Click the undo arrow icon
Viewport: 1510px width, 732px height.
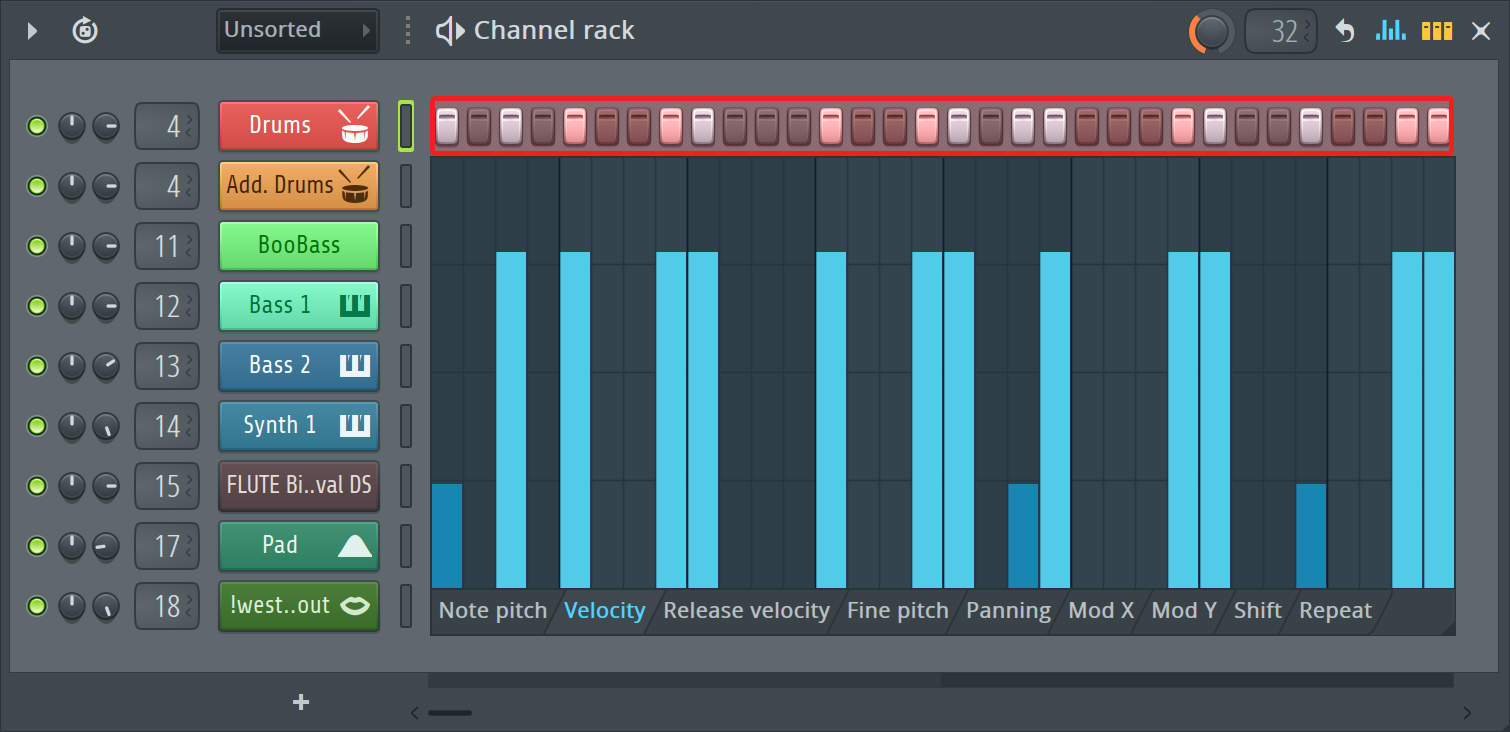[1345, 31]
